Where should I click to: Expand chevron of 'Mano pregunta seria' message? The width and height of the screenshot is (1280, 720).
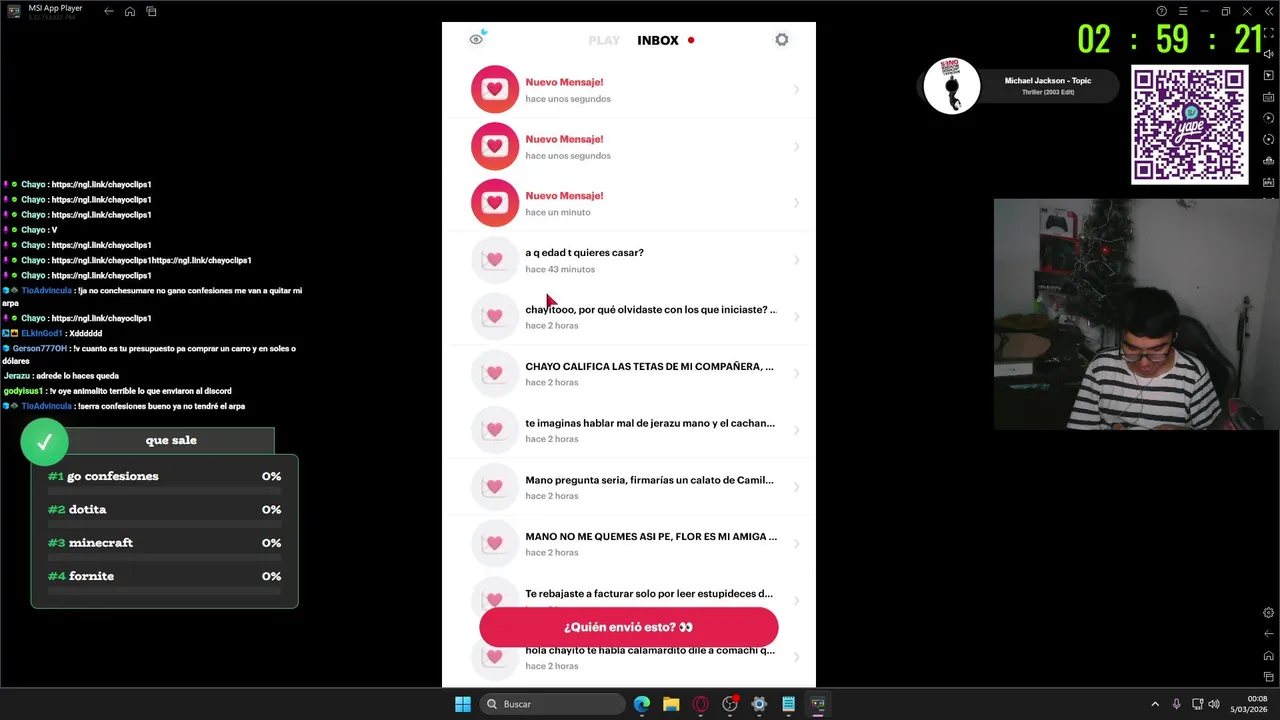point(797,487)
